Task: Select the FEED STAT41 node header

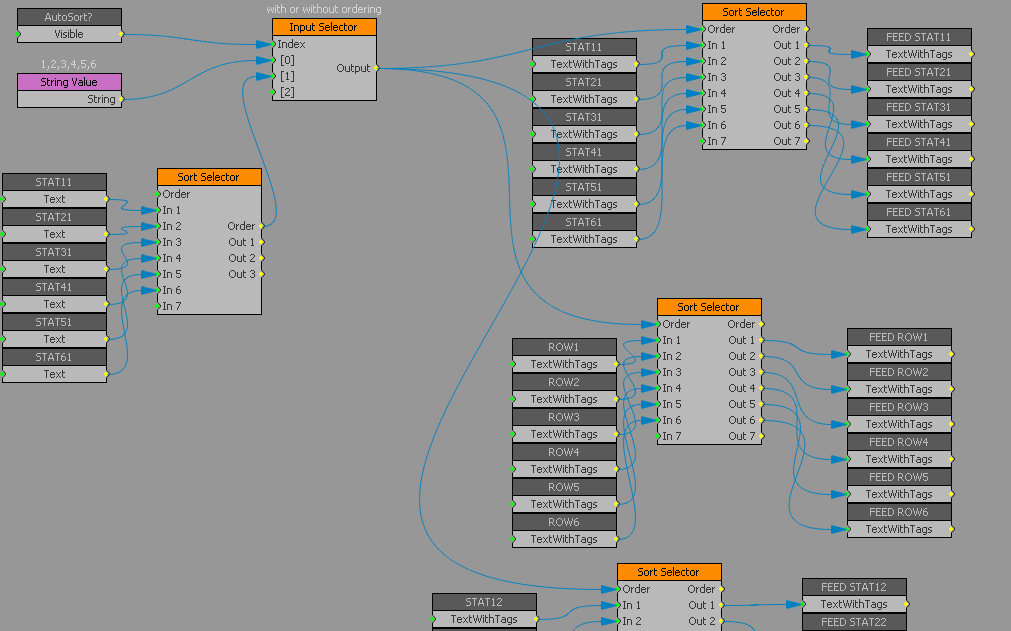Action: pos(919,141)
